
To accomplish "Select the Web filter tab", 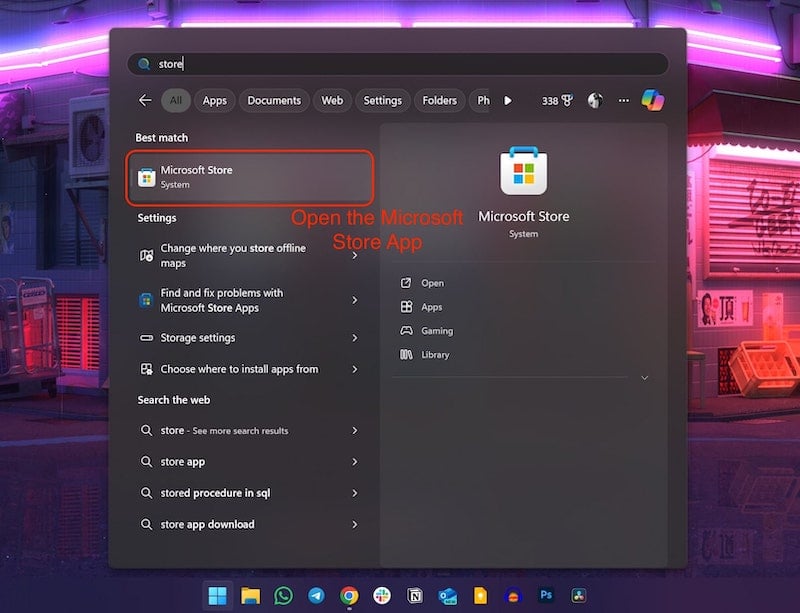I will 332,101.
